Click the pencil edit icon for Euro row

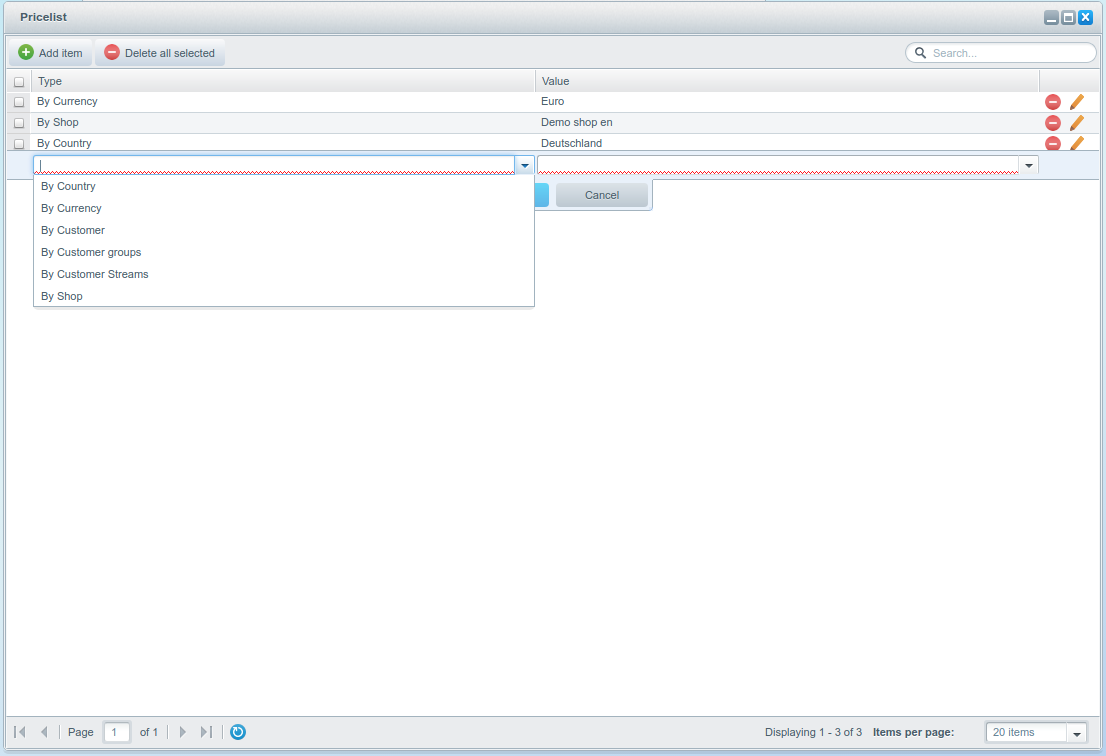(1076, 102)
